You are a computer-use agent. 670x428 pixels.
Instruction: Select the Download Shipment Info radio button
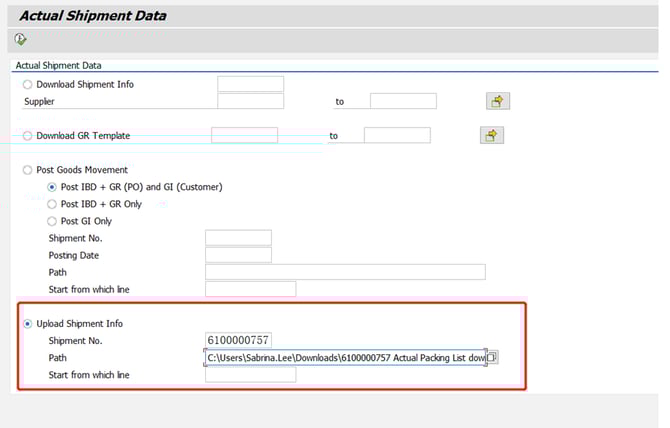click(27, 85)
